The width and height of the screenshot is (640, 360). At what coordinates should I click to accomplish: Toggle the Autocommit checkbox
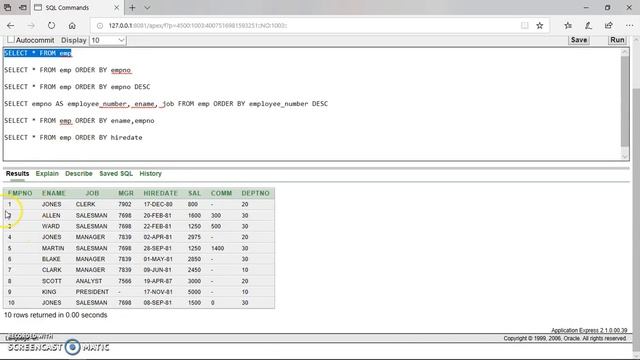click(11, 40)
